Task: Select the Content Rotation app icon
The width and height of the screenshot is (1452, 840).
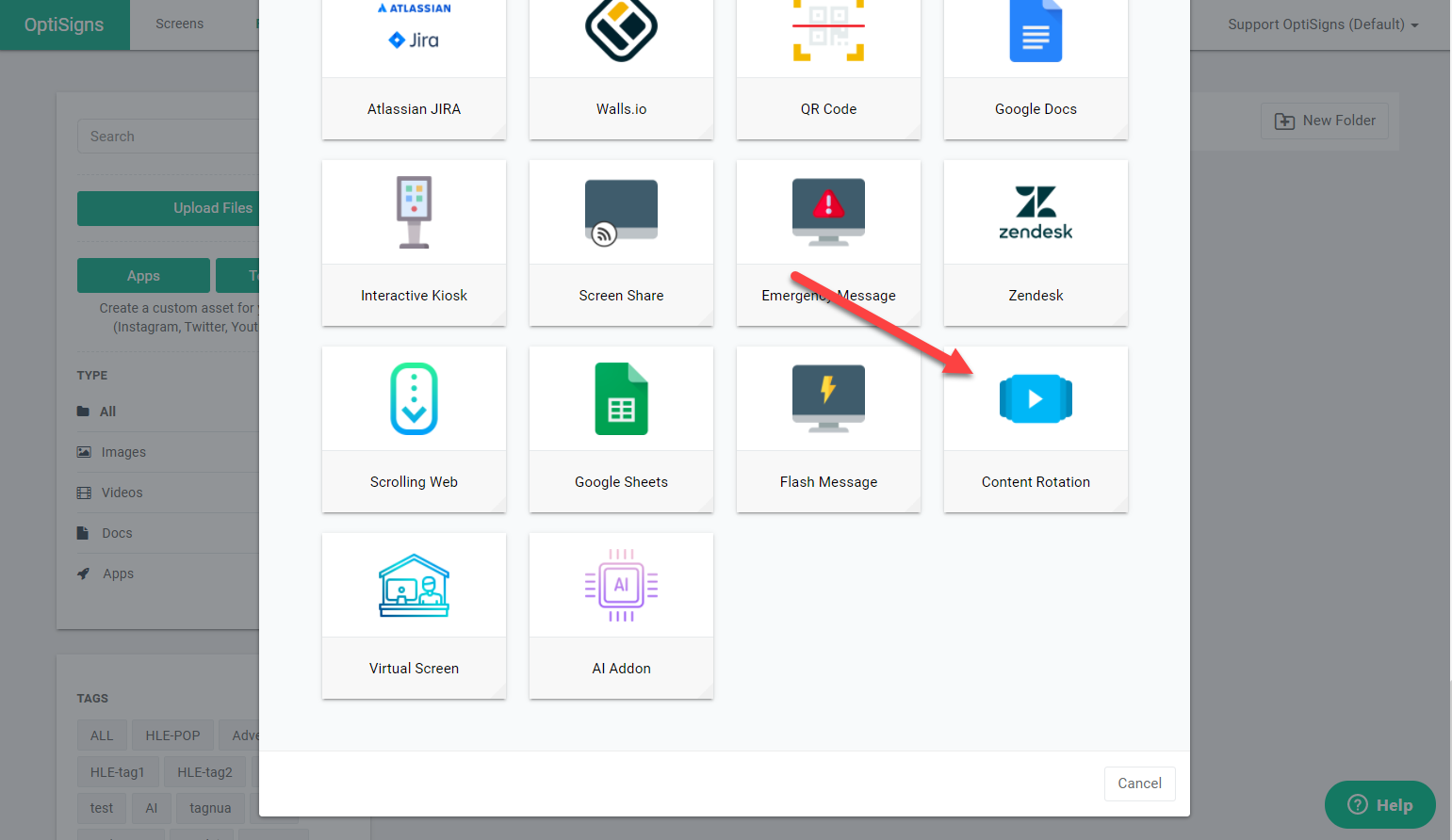Action: coord(1036,399)
